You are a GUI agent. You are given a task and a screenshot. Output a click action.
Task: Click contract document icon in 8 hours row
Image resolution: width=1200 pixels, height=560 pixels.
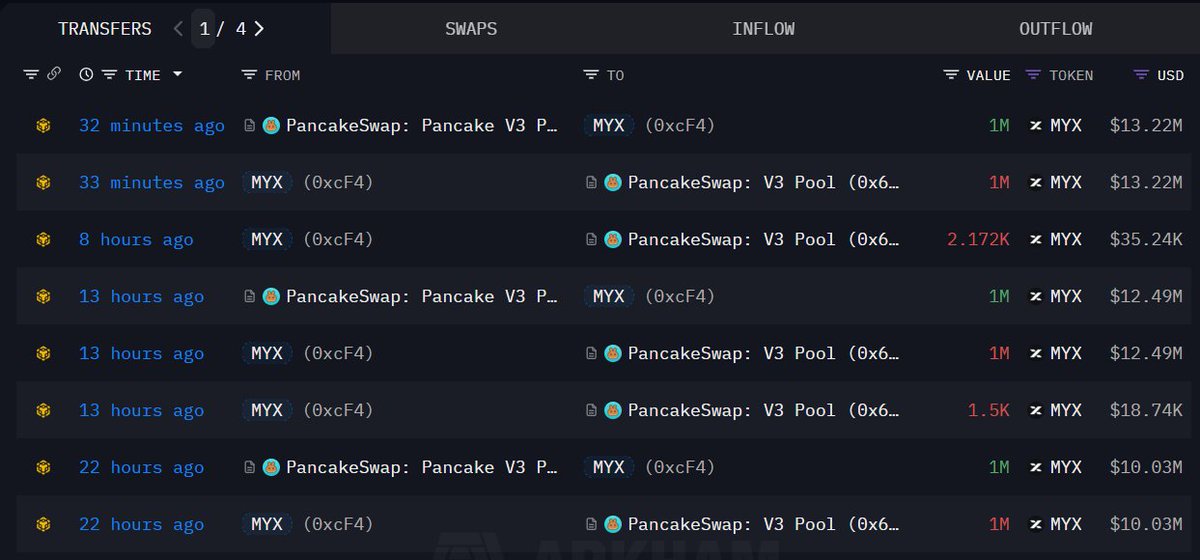click(x=591, y=240)
